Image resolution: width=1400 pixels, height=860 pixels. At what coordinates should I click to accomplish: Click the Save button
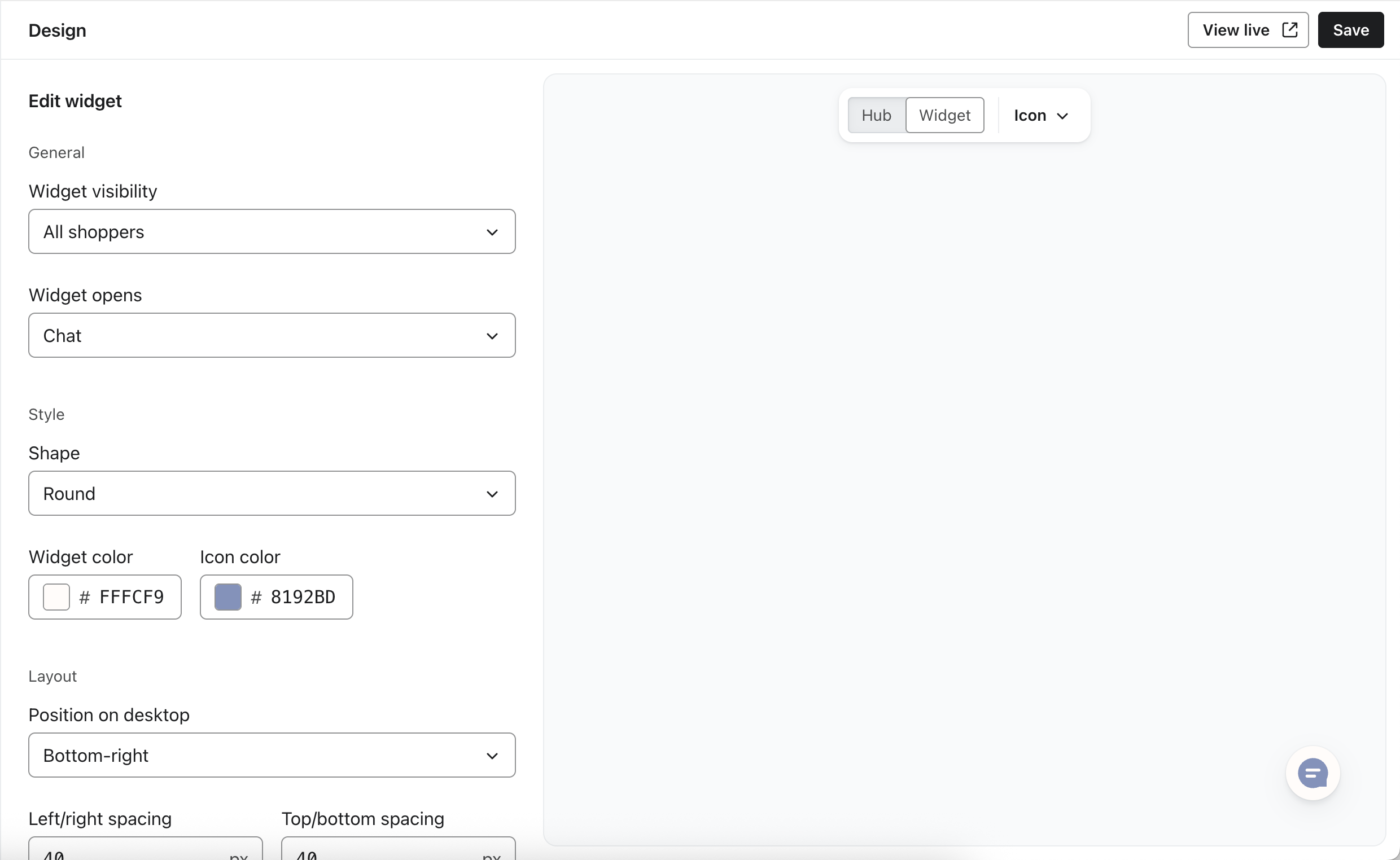pos(1350,29)
